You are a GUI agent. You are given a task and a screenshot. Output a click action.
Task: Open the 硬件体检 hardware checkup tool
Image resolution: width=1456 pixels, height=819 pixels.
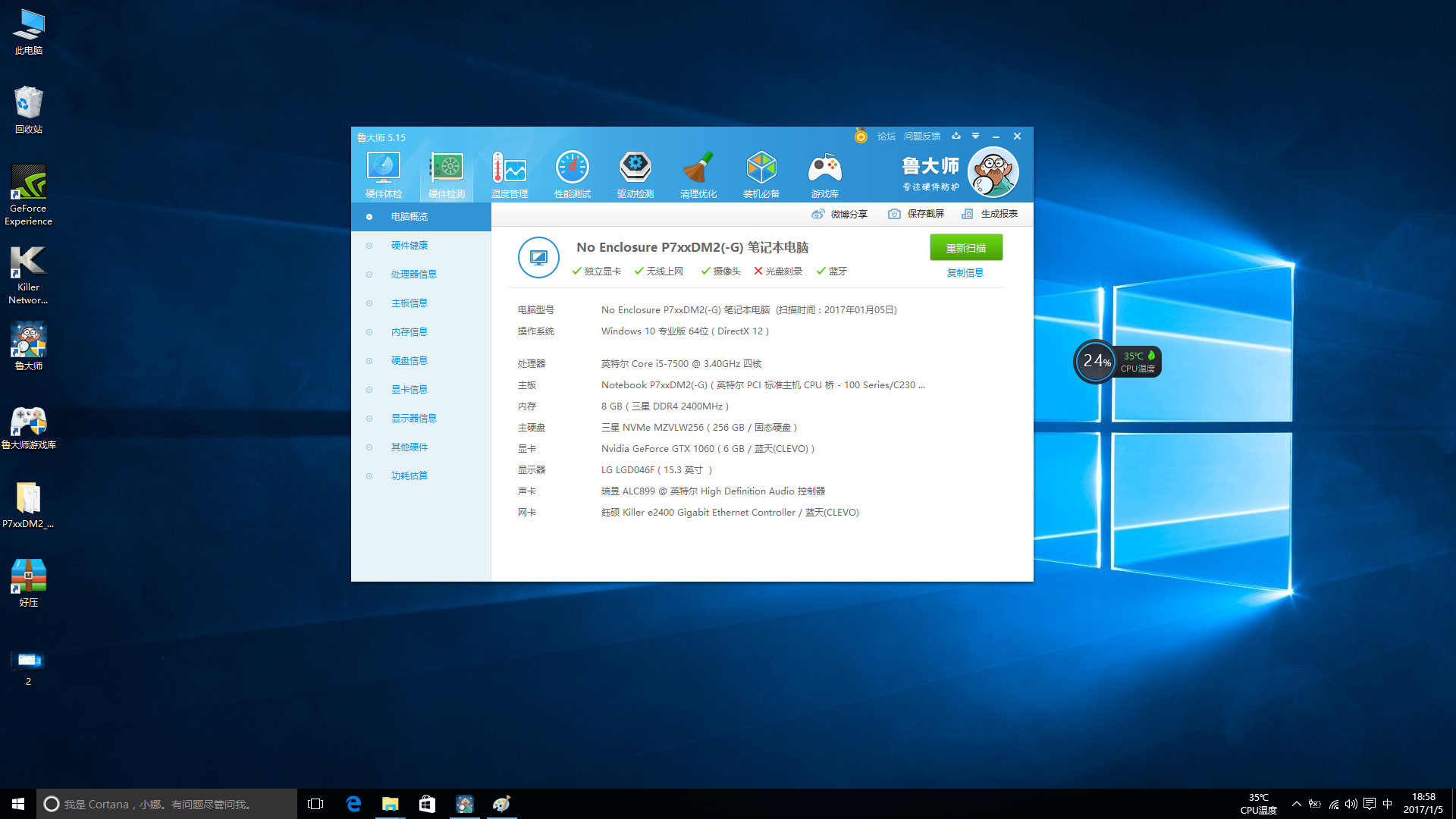[x=384, y=175]
